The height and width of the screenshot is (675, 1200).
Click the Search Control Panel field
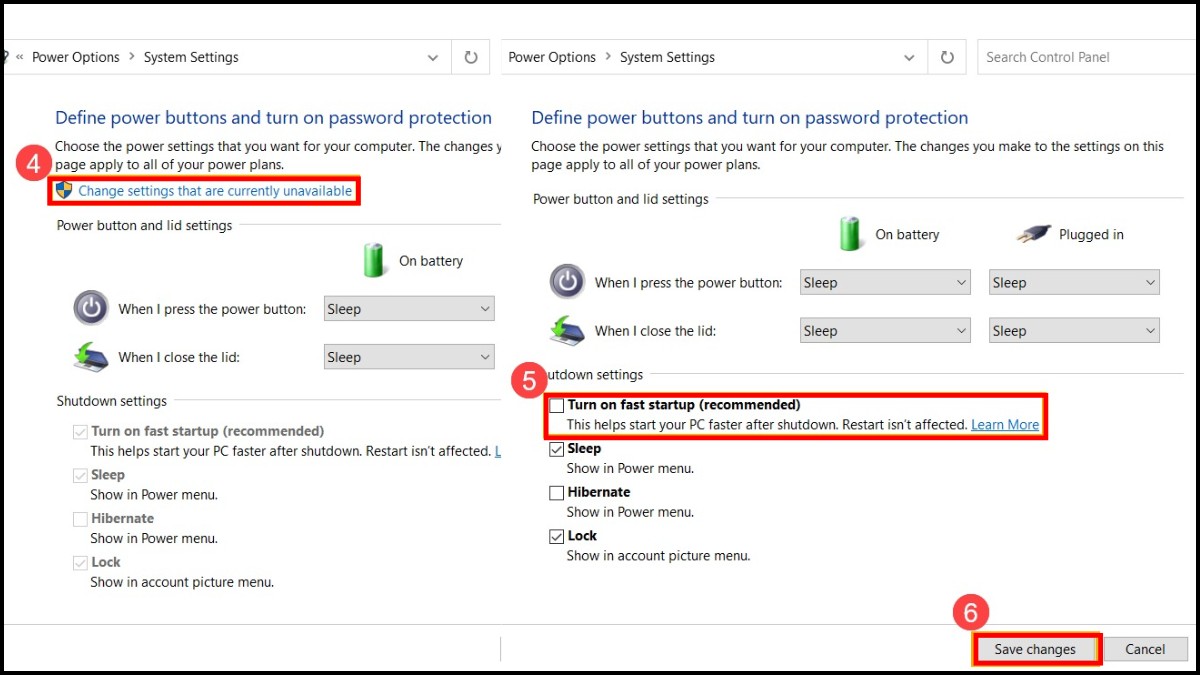[1085, 58]
